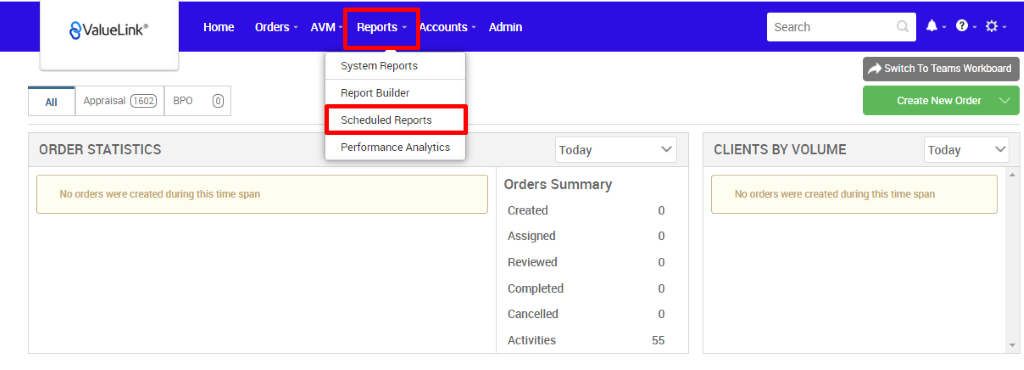This screenshot has width=1024, height=370.
Task: Select Report Builder from the dropdown
Action: pos(395,93)
